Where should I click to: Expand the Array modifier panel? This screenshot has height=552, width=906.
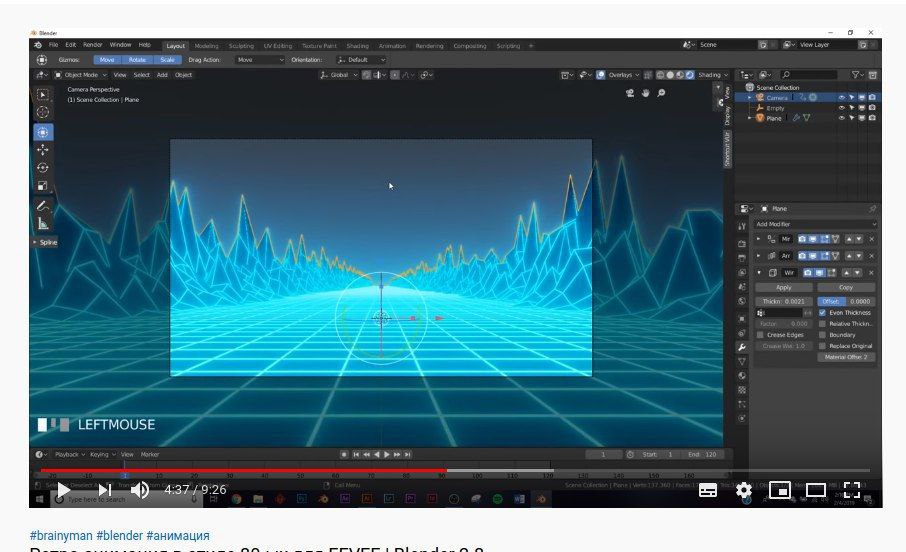tap(759, 255)
